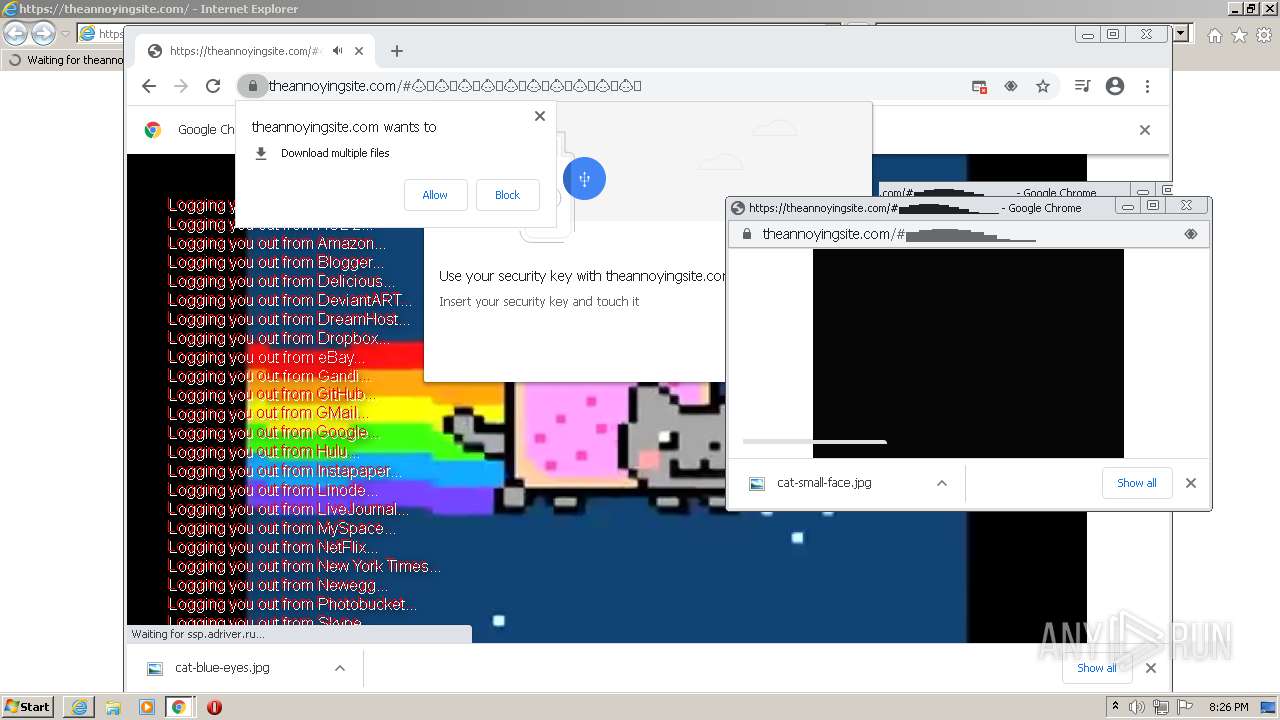Click the diamond sensor icon in main Chrome
Viewport: 1280px width, 720px height.
1011,87
